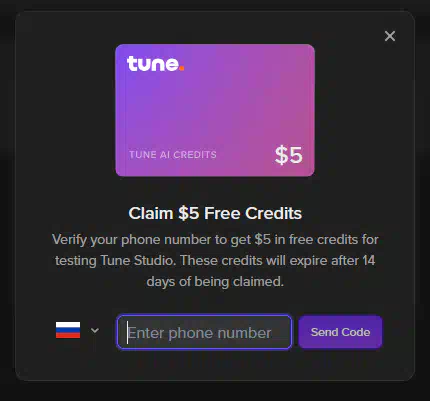The image size is (430, 401).
Task: Click the Claim $5 Free Credits heading
Action: coord(215,213)
